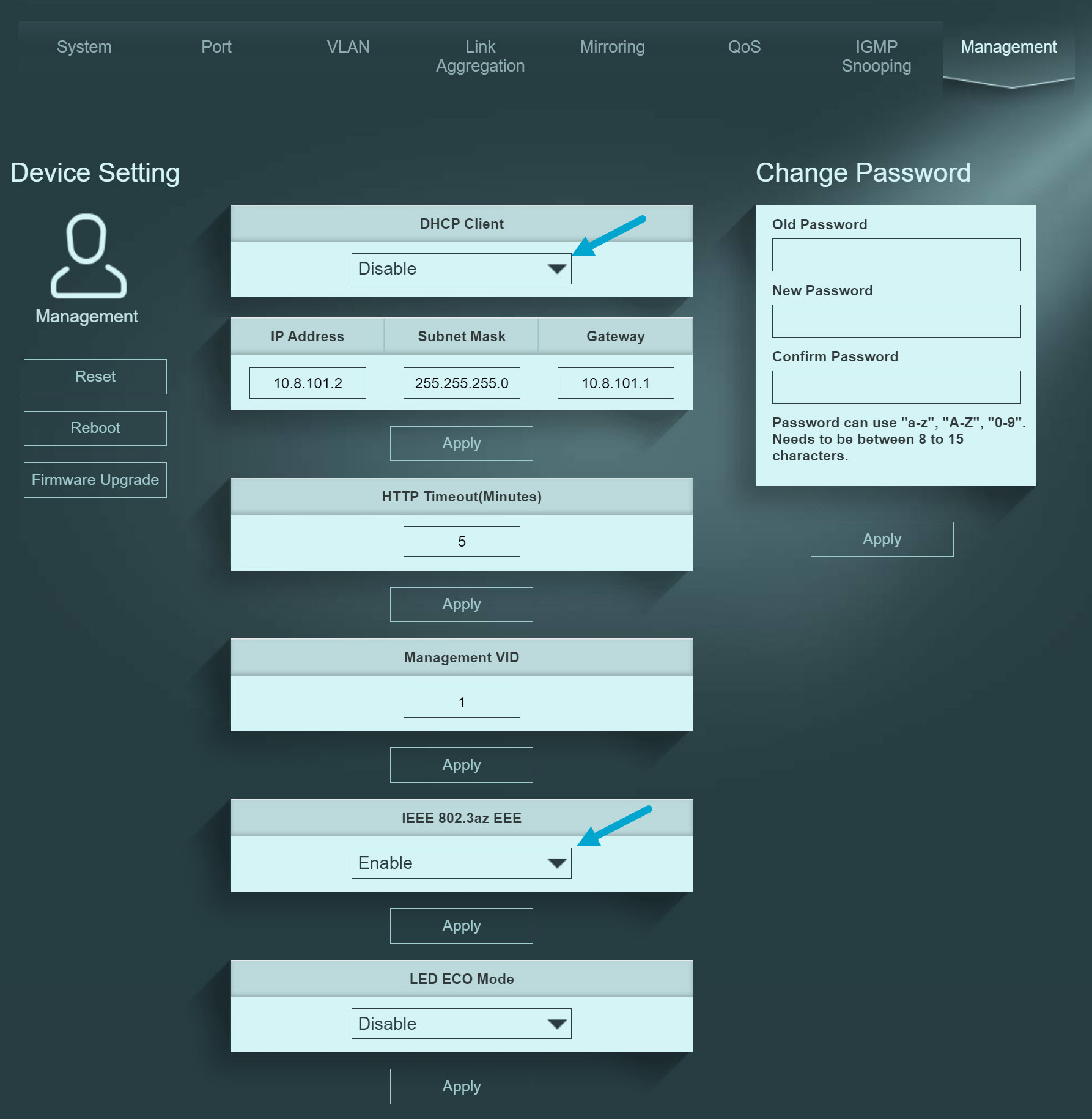
Task: Open the VLAN tab
Action: [x=349, y=46]
